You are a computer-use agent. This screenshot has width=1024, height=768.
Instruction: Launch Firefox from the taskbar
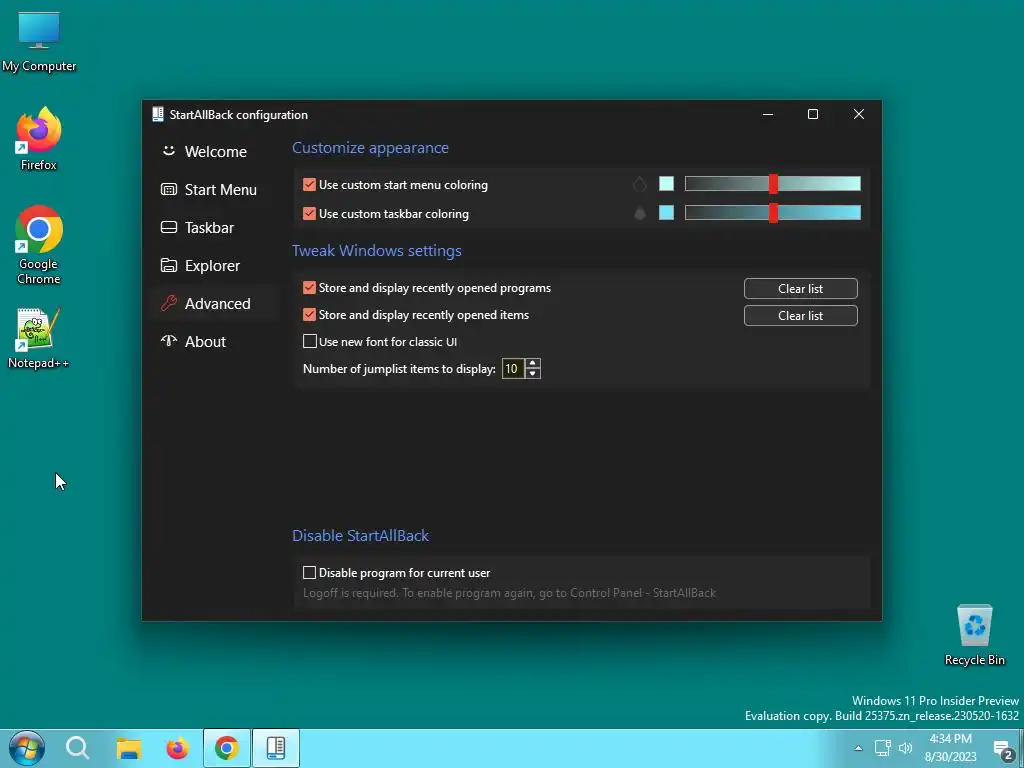click(177, 748)
